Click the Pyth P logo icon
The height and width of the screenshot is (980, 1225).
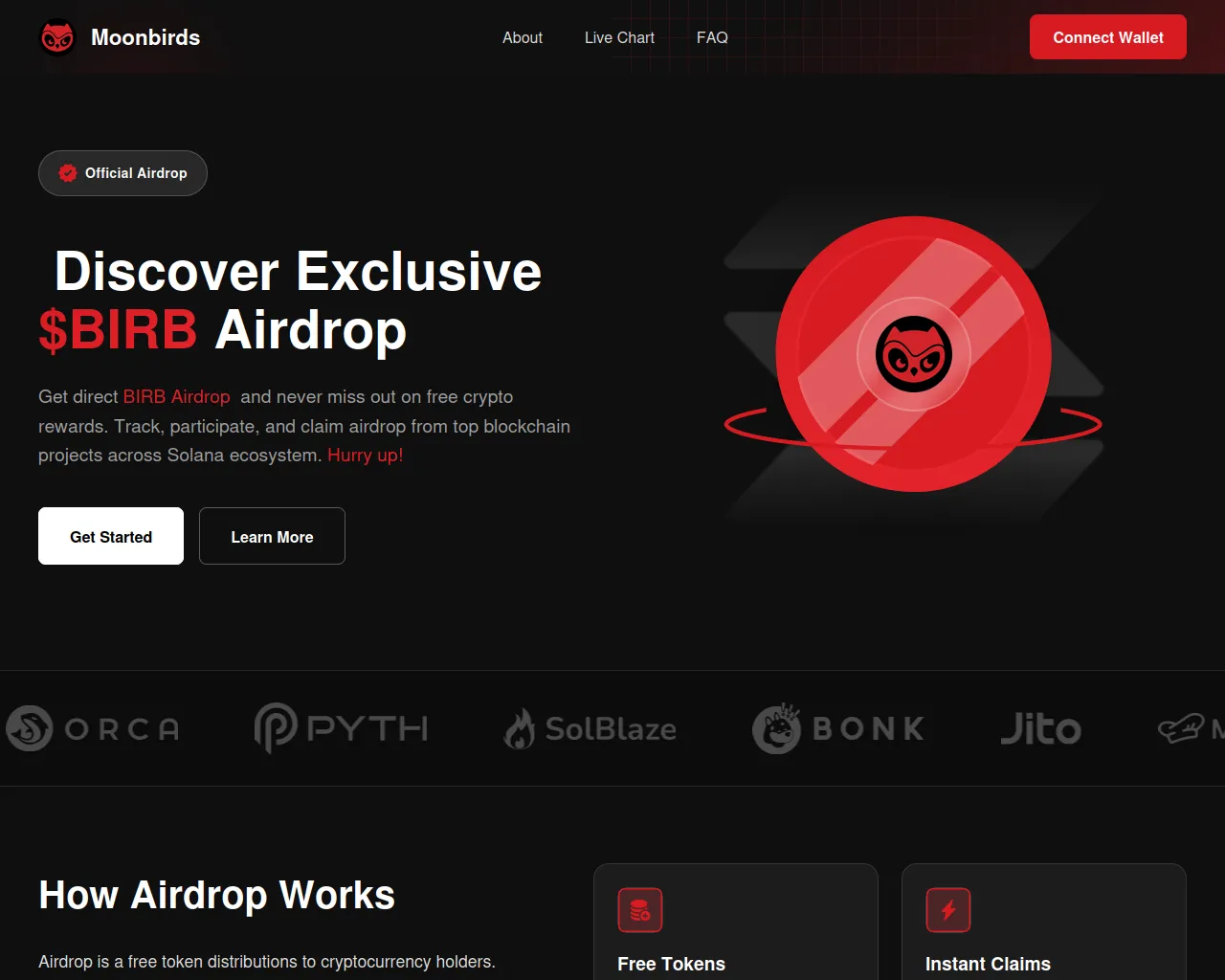coord(276,728)
